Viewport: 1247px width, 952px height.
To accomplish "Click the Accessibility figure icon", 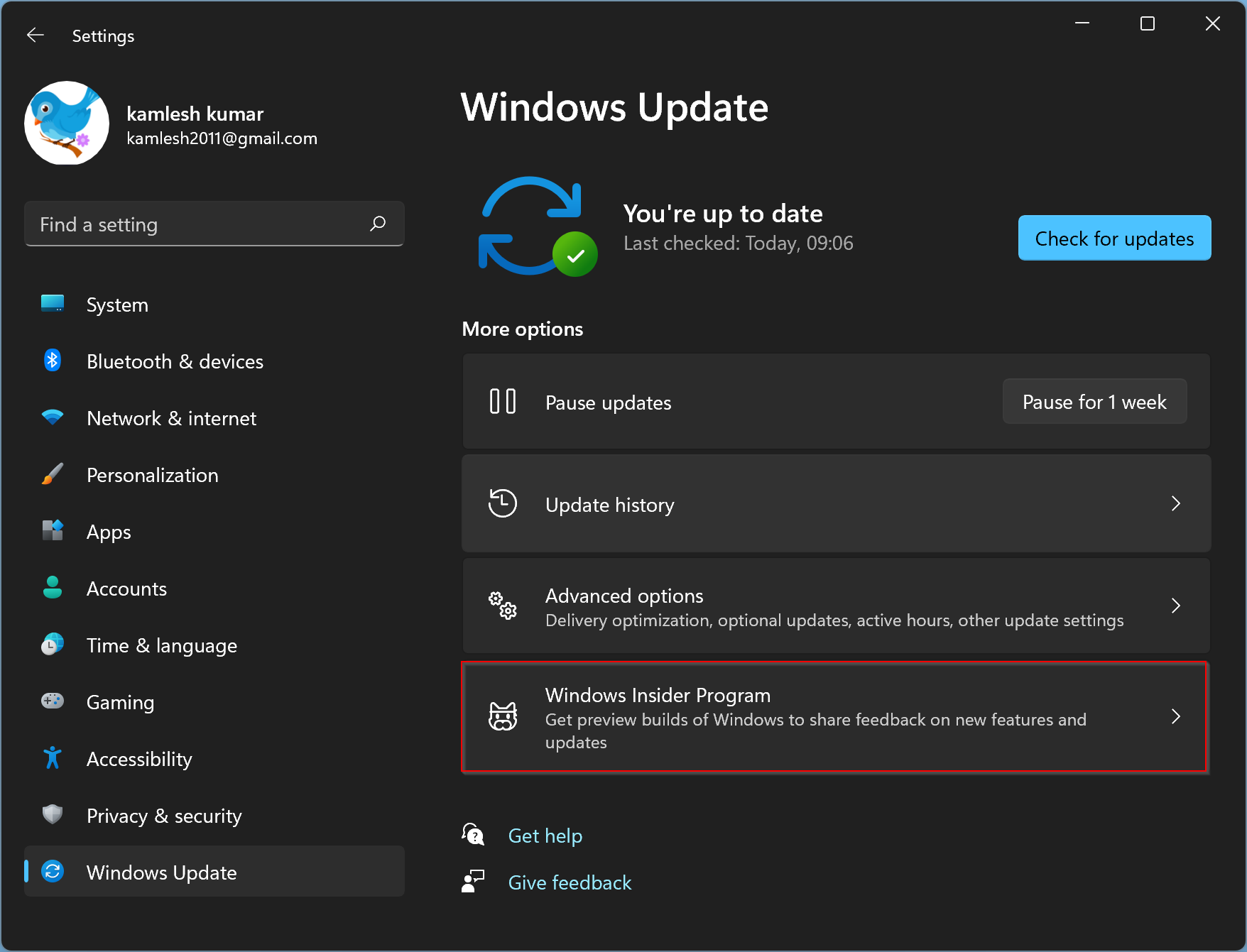I will [53, 758].
